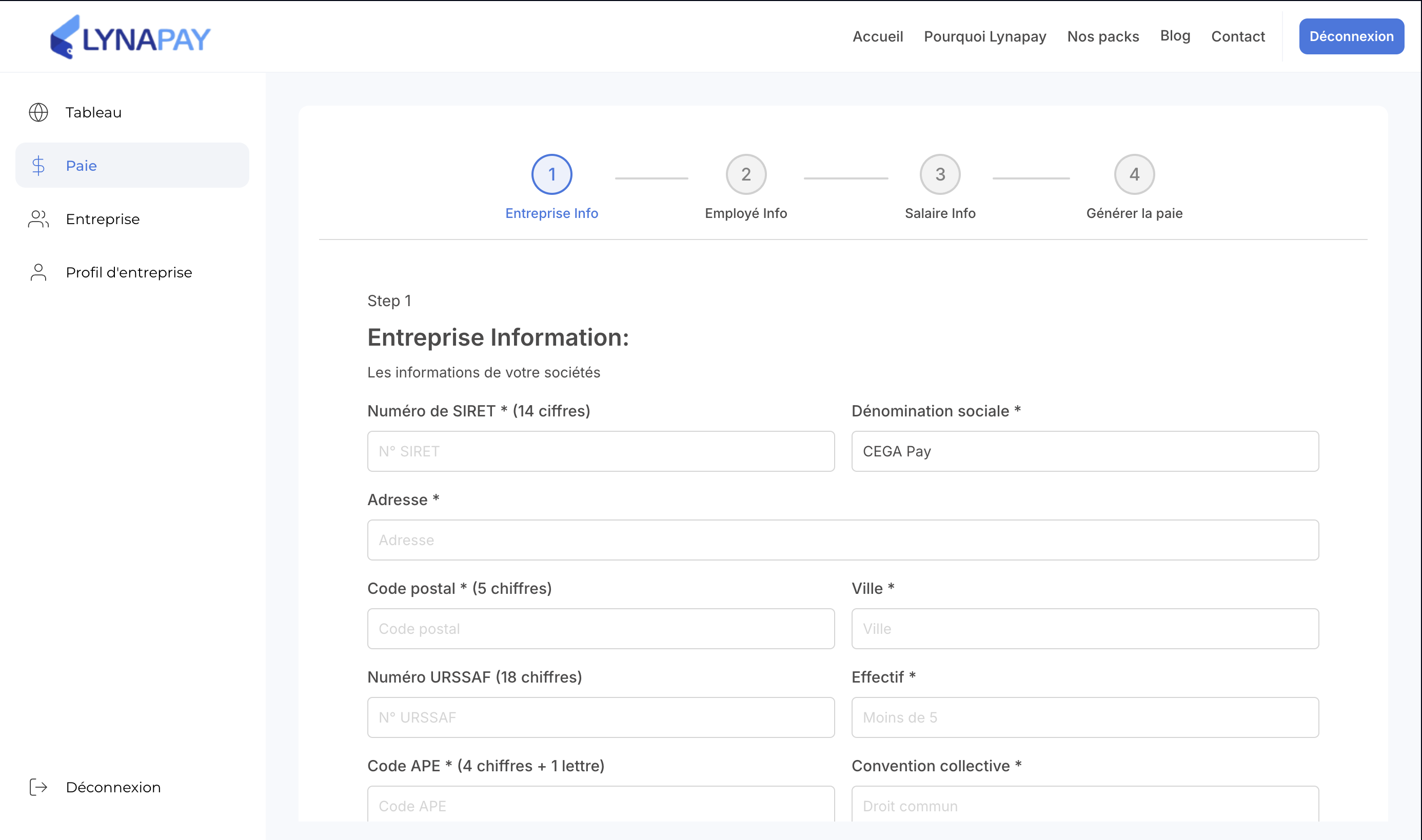Focus the N° URSSAF input field

[x=601, y=717]
